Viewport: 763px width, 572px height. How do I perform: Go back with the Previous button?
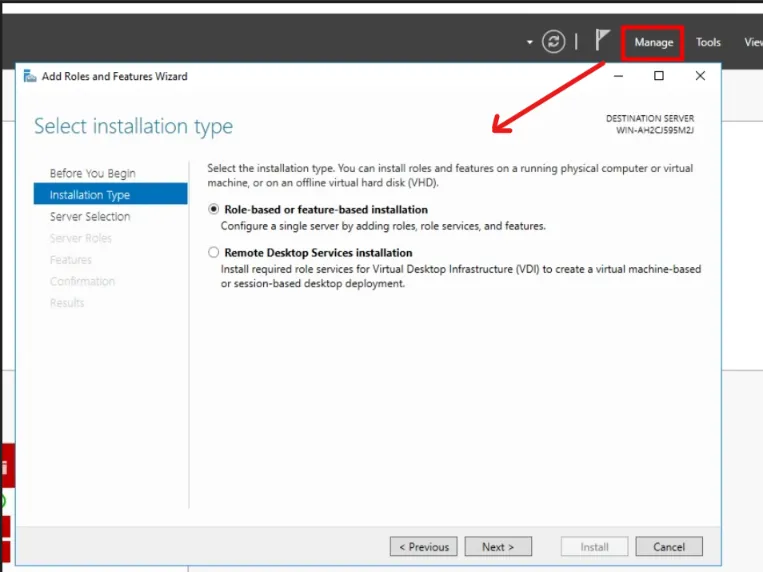pos(423,547)
